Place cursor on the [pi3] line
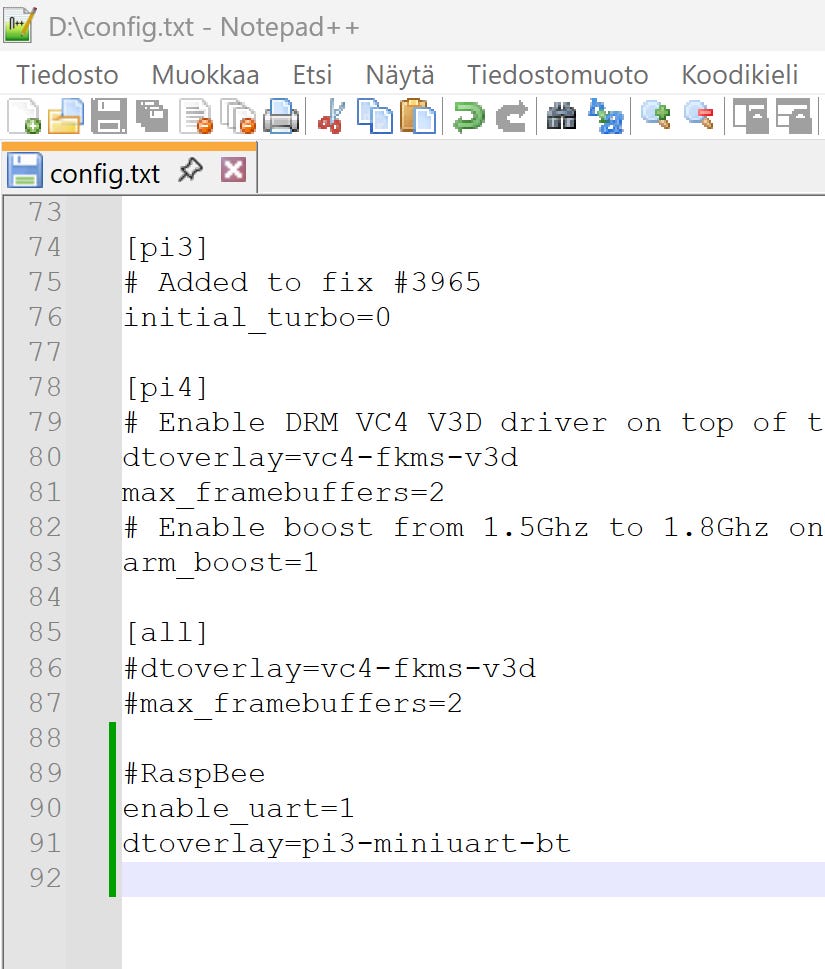Image resolution: width=825 pixels, height=969 pixels. click(166, 248)
